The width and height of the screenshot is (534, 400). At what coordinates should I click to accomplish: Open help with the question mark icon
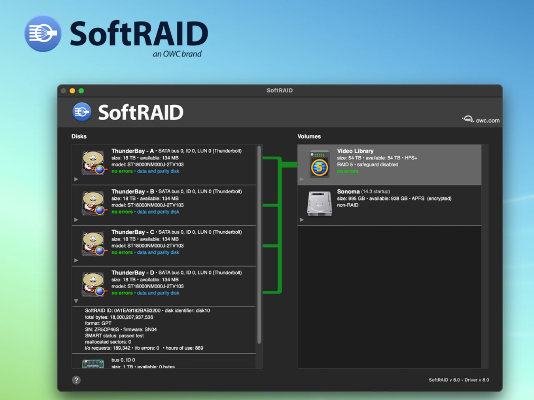[76, 380]
